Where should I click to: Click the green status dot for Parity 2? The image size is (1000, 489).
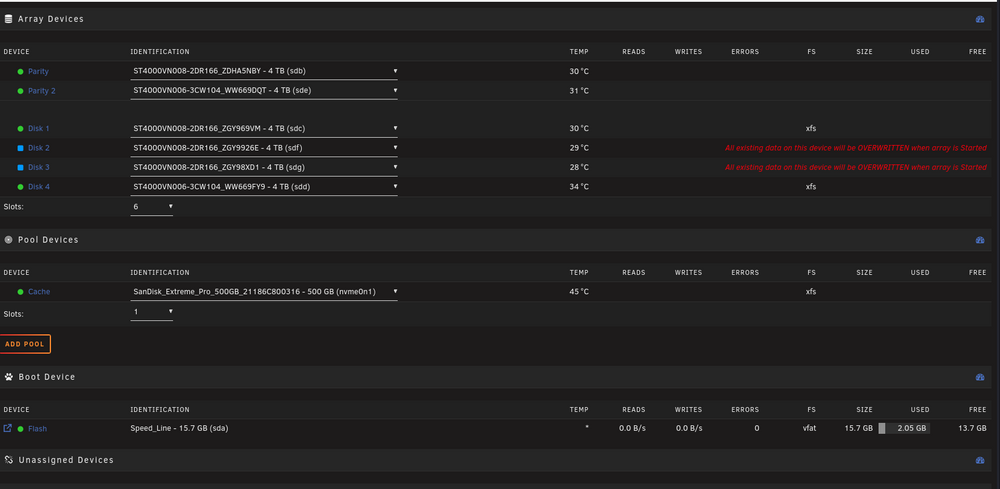click(20, 91)
